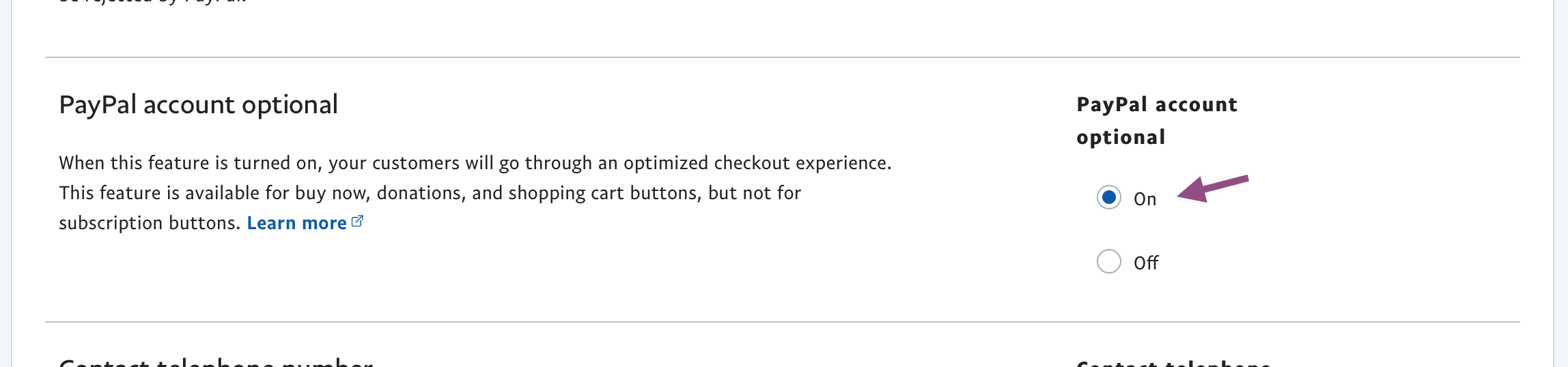Click the partially visible Contact telephone number heading
1568x367 pixels.
coord(216,362)
